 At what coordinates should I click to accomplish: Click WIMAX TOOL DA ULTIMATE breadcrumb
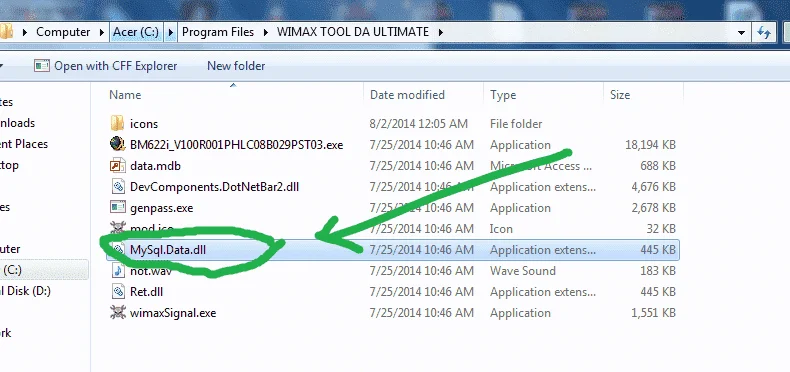pos(353,32)
